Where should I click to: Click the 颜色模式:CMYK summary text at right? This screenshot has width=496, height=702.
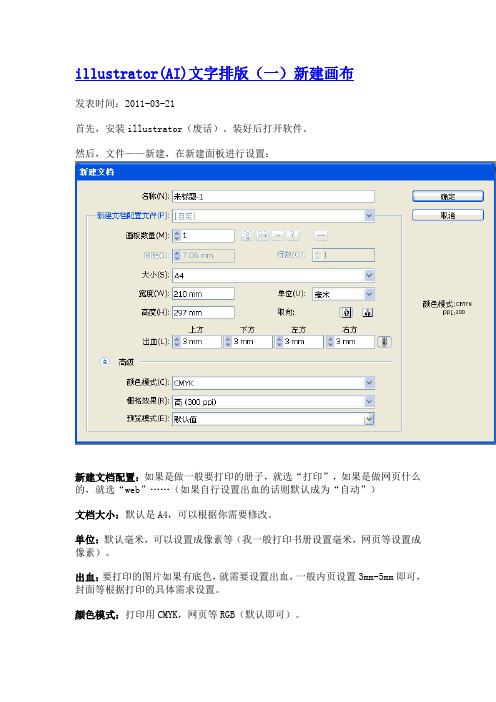[x=447, y=304]
